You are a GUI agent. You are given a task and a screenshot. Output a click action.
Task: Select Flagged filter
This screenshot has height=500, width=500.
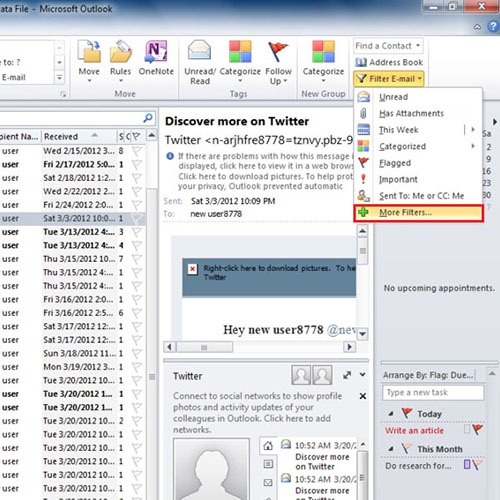coord(418,163)
